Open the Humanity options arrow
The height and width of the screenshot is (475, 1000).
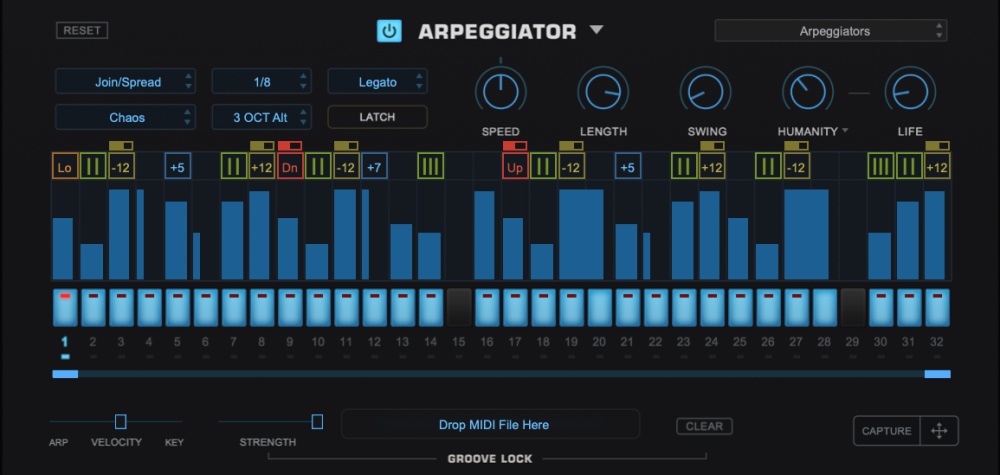click(x=845, y=131)
